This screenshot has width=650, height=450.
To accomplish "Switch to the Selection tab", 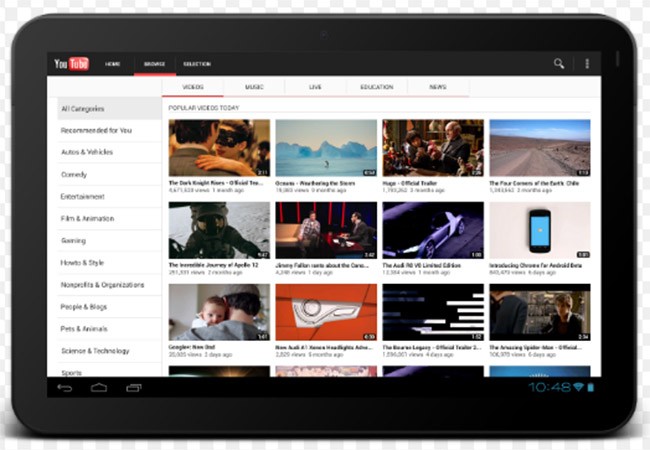I will click(x=197, y=64).
